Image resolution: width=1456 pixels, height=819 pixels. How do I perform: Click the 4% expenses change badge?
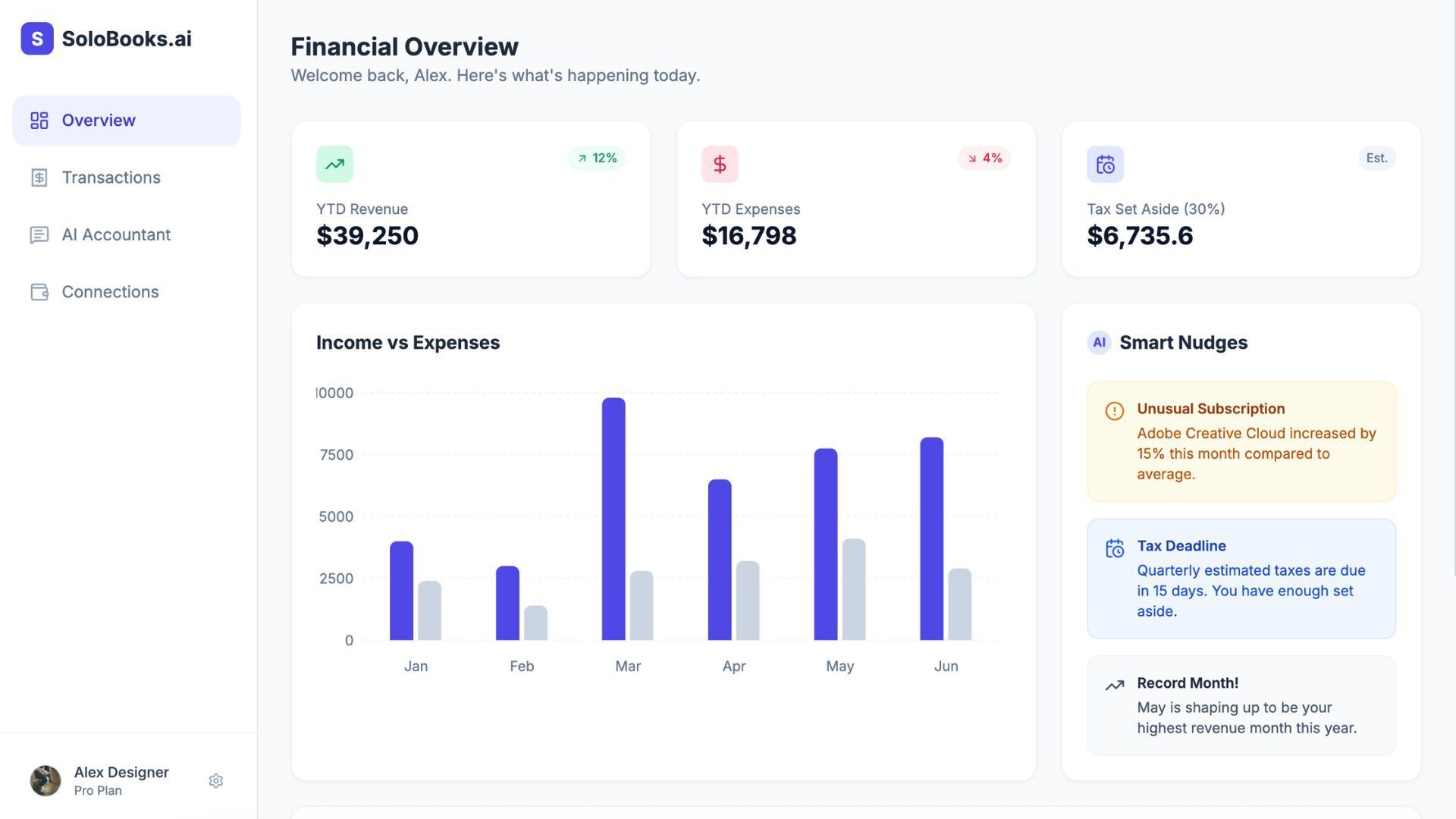click(984, 158)
